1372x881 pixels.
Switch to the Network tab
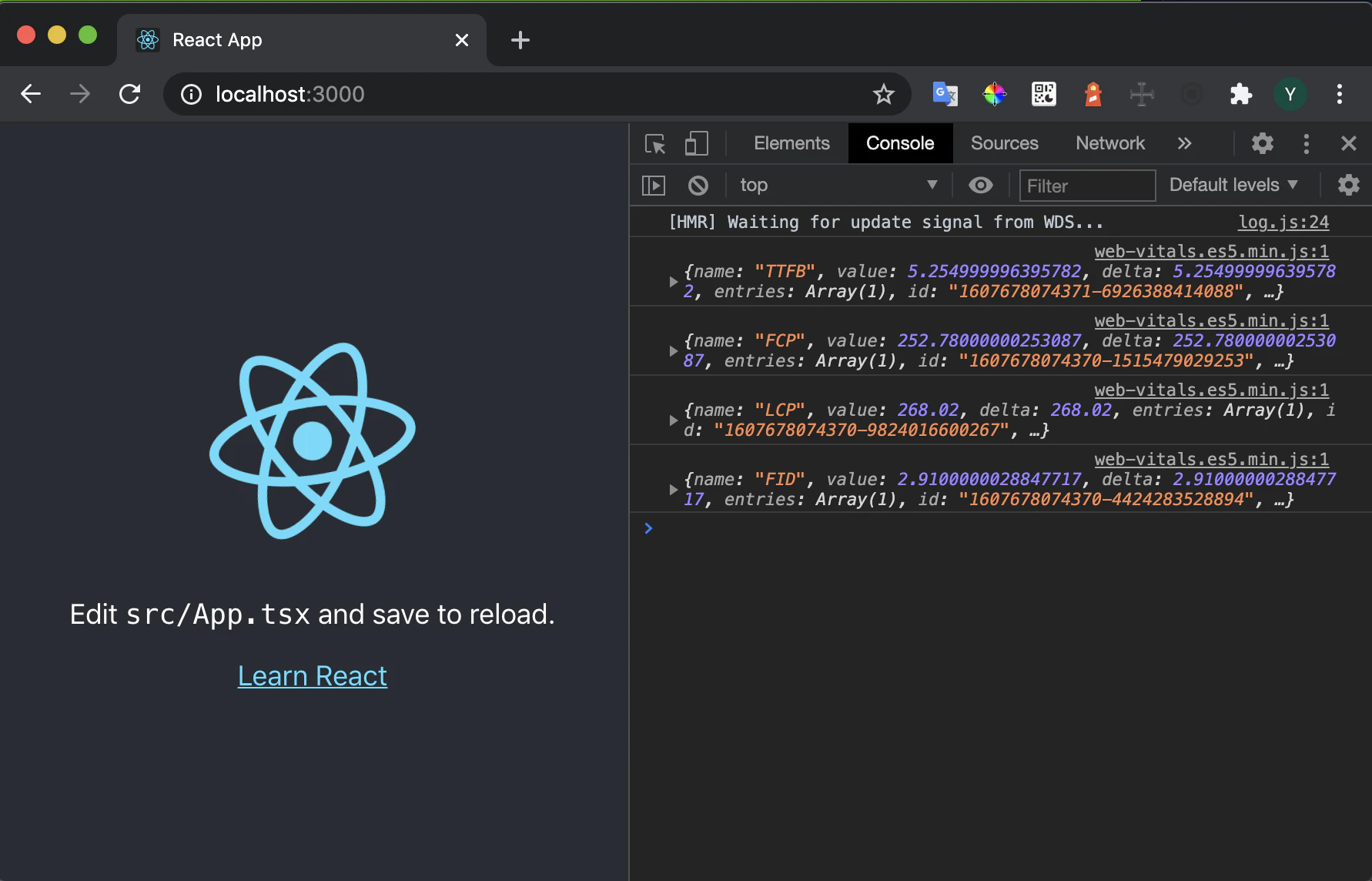1109,144
